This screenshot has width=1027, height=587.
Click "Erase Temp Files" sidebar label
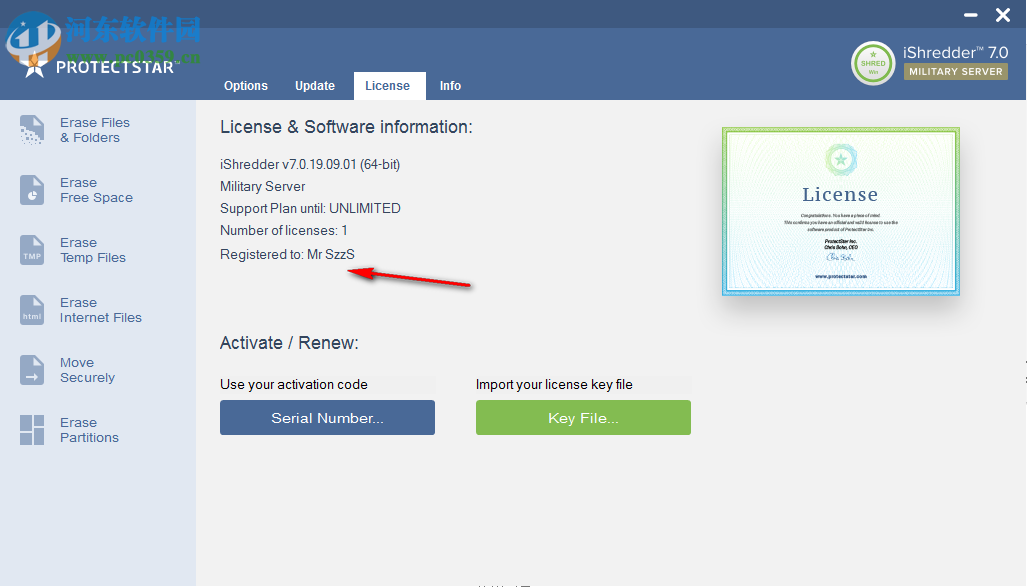[x=93, y=250]
